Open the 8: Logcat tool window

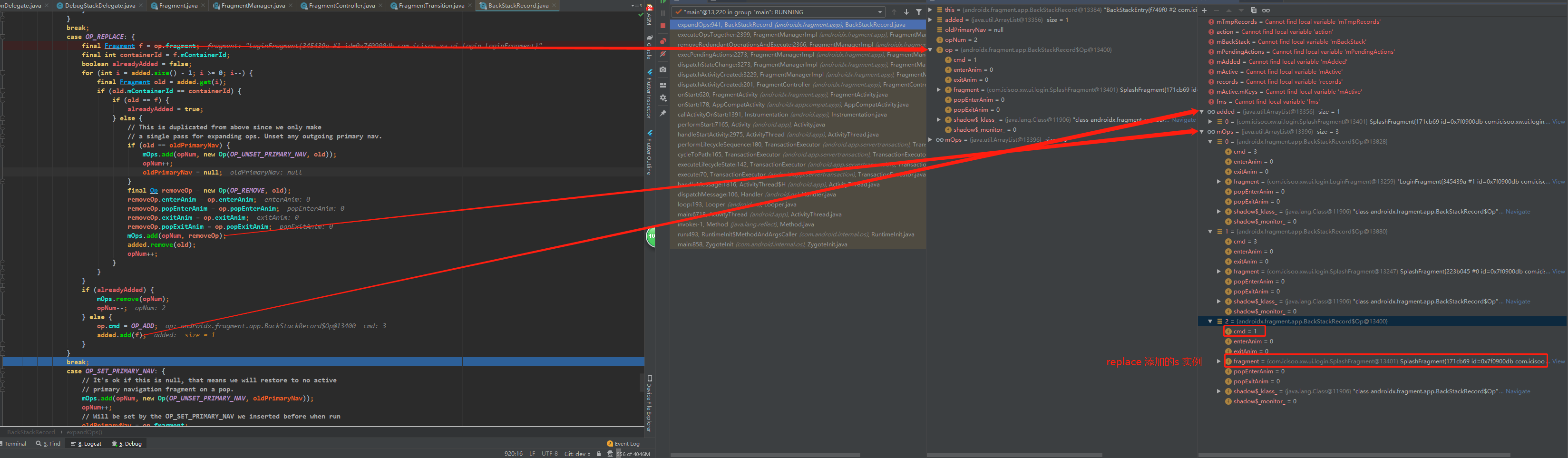click(86, 443)
